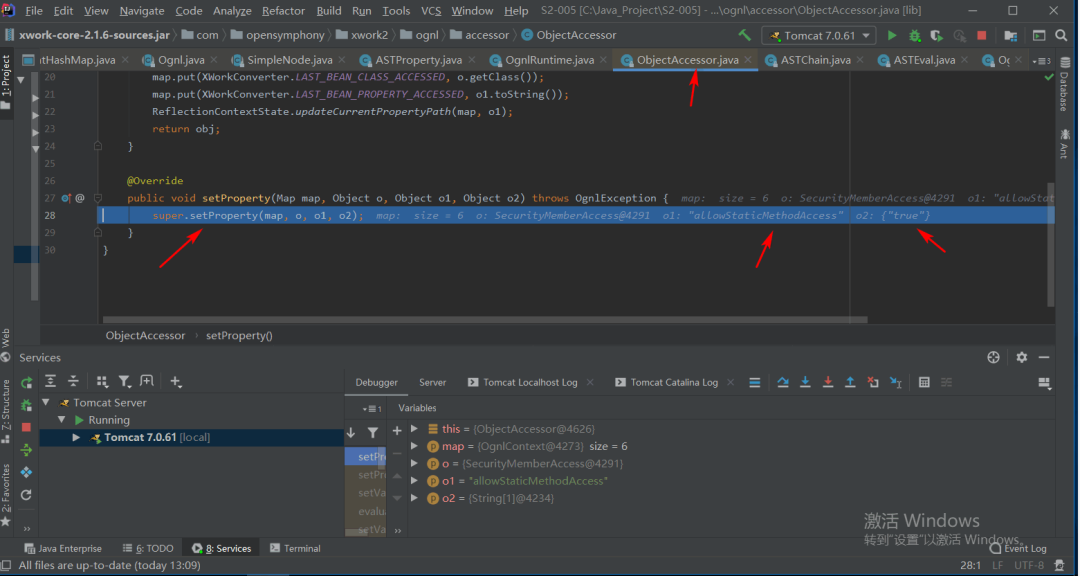Collapse the Running tree node
The width and height of the screenshot is (1080, 576).
62,420
